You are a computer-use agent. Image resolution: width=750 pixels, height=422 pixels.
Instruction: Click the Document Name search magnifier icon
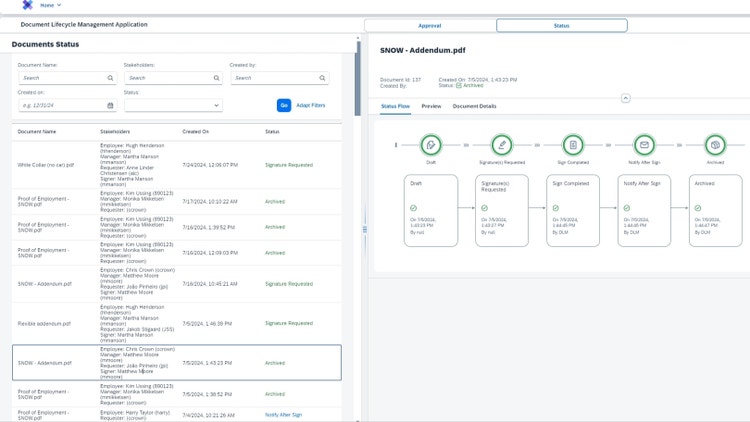point(110,78)
